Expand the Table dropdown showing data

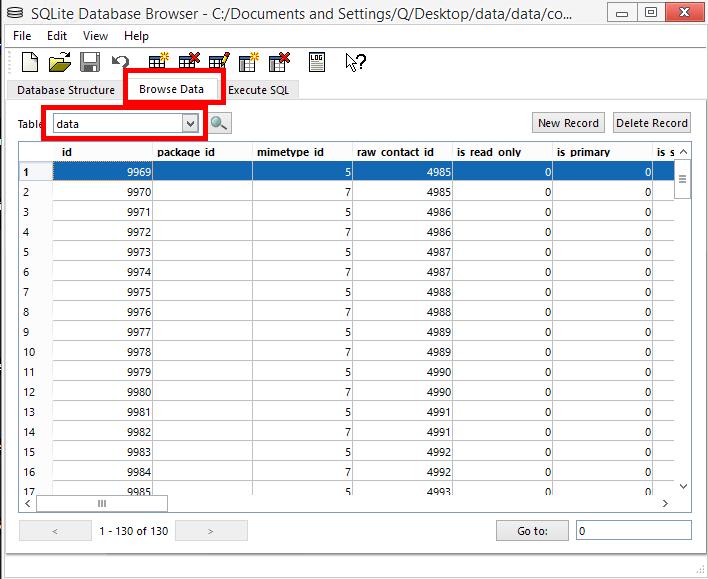tap(189, 123)
